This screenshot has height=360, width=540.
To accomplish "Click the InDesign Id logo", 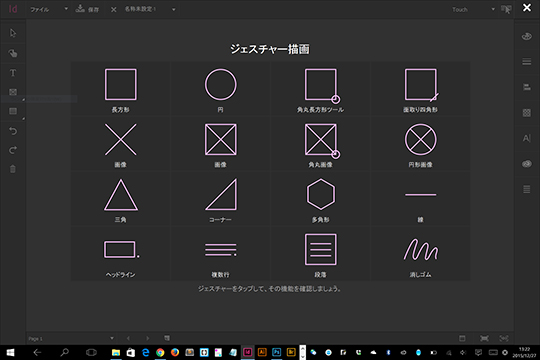I will (x=13, y=9).
